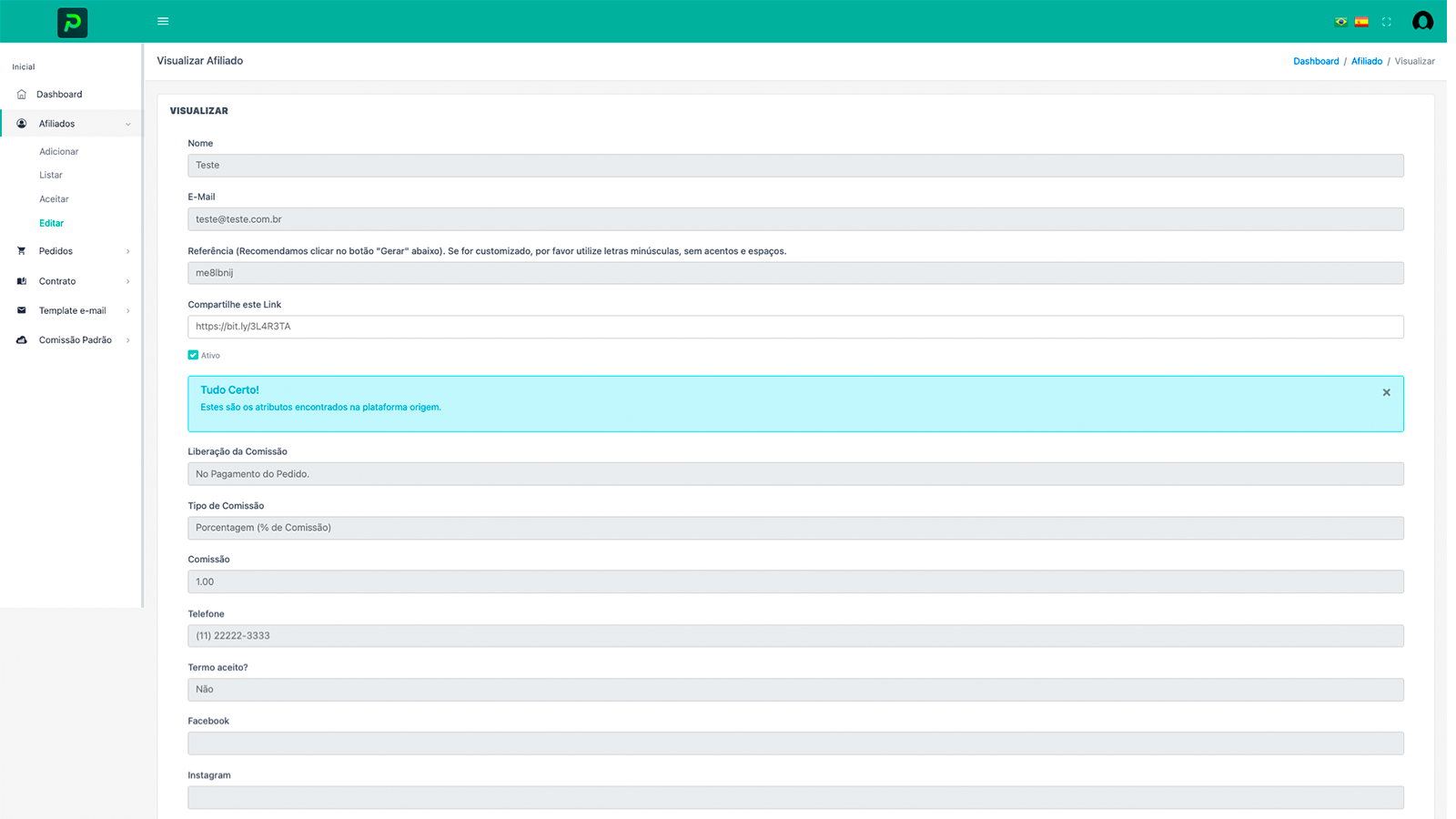Click the Dashboard house icon
Screen dimensions: 1456x819
coord(22,95)
